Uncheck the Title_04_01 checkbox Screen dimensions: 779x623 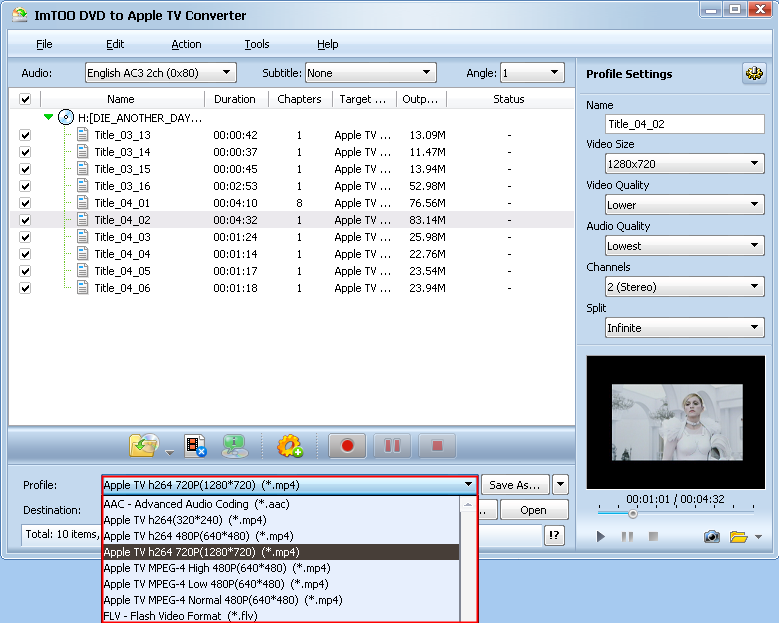click(25, 203)
